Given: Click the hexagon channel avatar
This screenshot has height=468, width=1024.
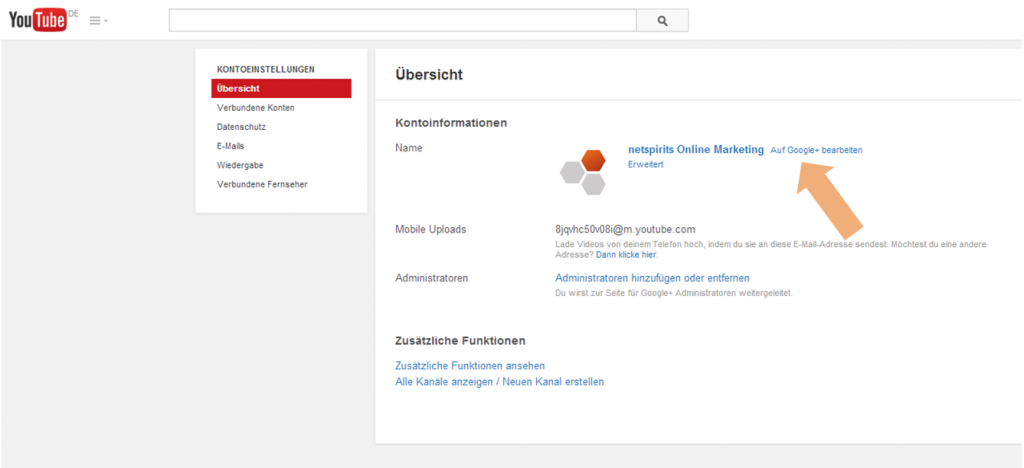Looking at the screenshot, I should pyautogui.click(x=582, y=171).
